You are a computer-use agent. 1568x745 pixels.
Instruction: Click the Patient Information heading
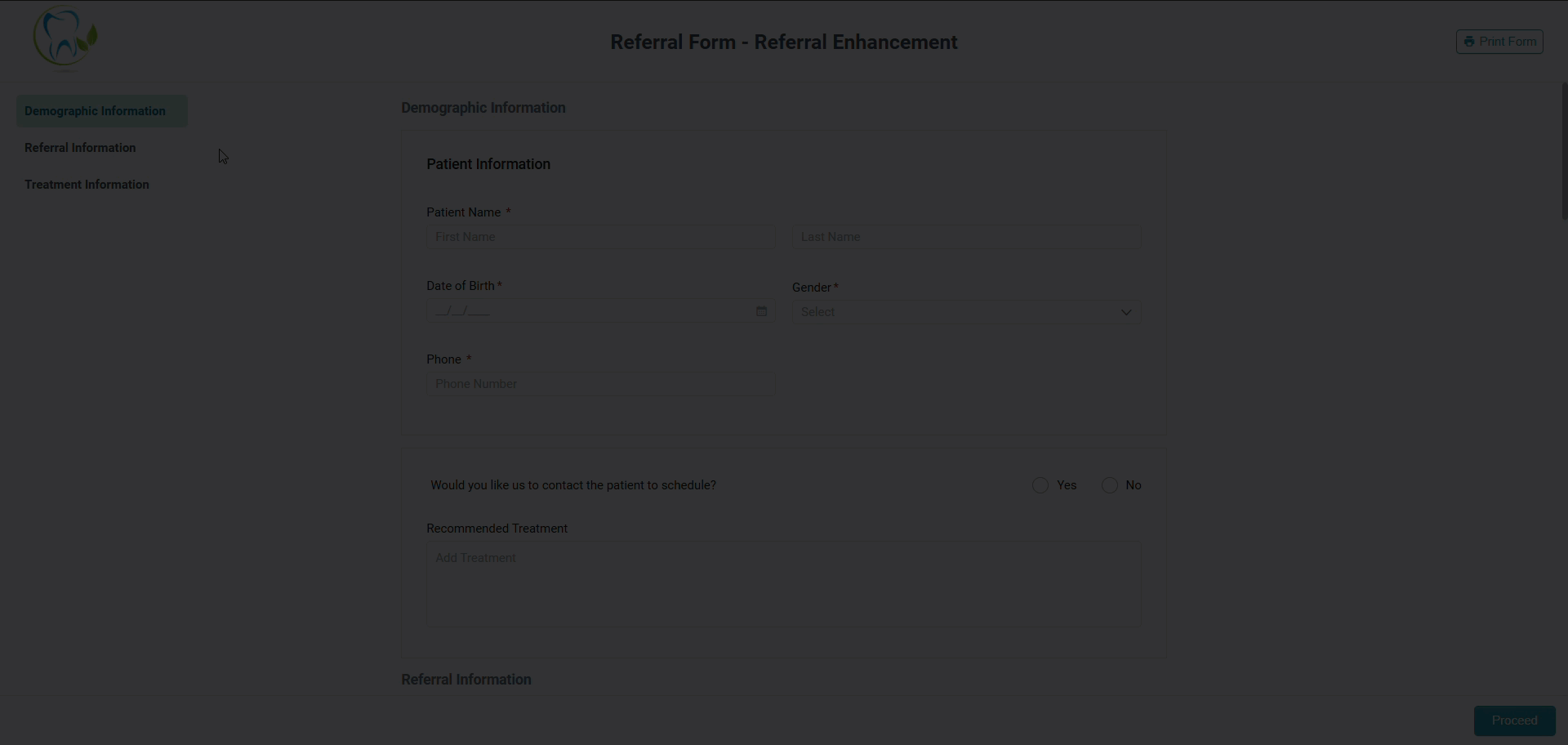[488, 164]
